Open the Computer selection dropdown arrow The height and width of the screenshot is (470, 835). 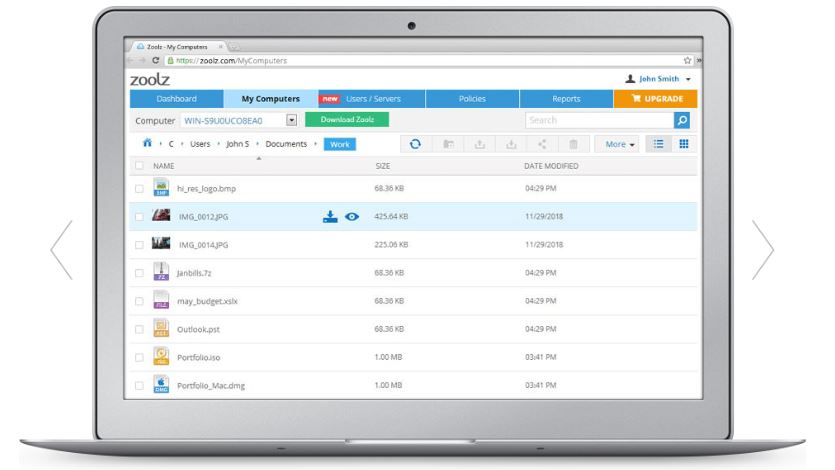point(291,120)
